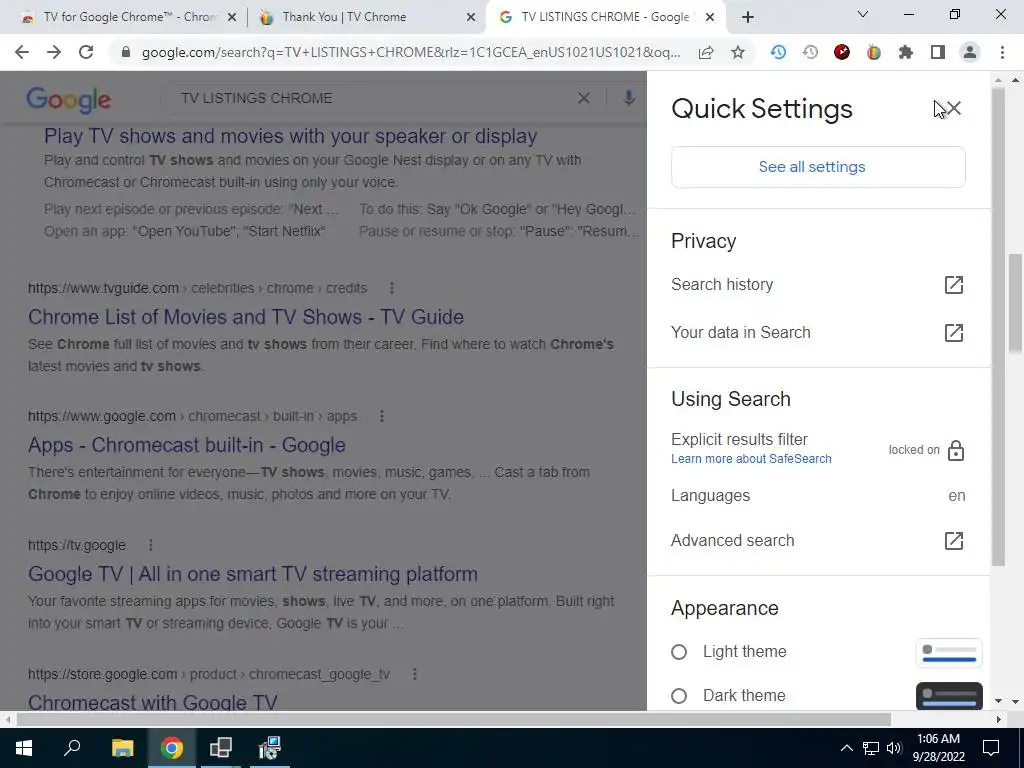
Task: Click Search history label
Action: 722,285
